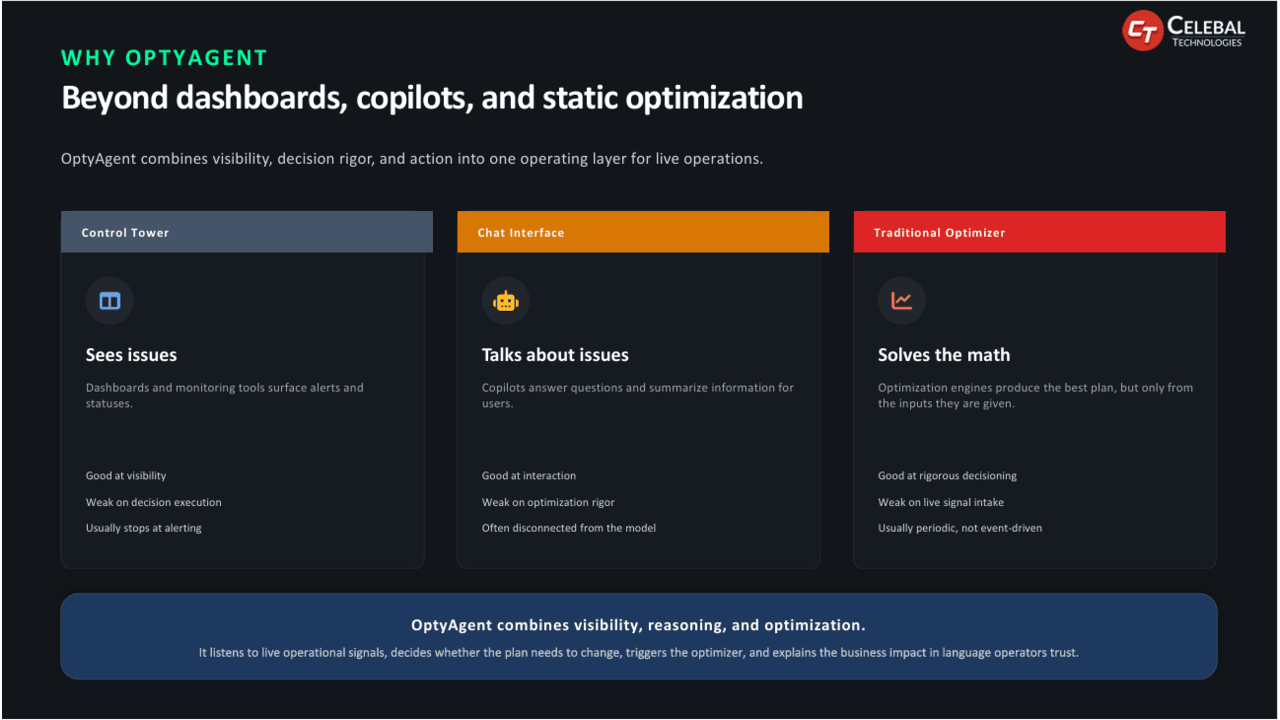Click Weak on optimization rigor line
Viewport: 1280px width, 720px height.
[548, 502]
